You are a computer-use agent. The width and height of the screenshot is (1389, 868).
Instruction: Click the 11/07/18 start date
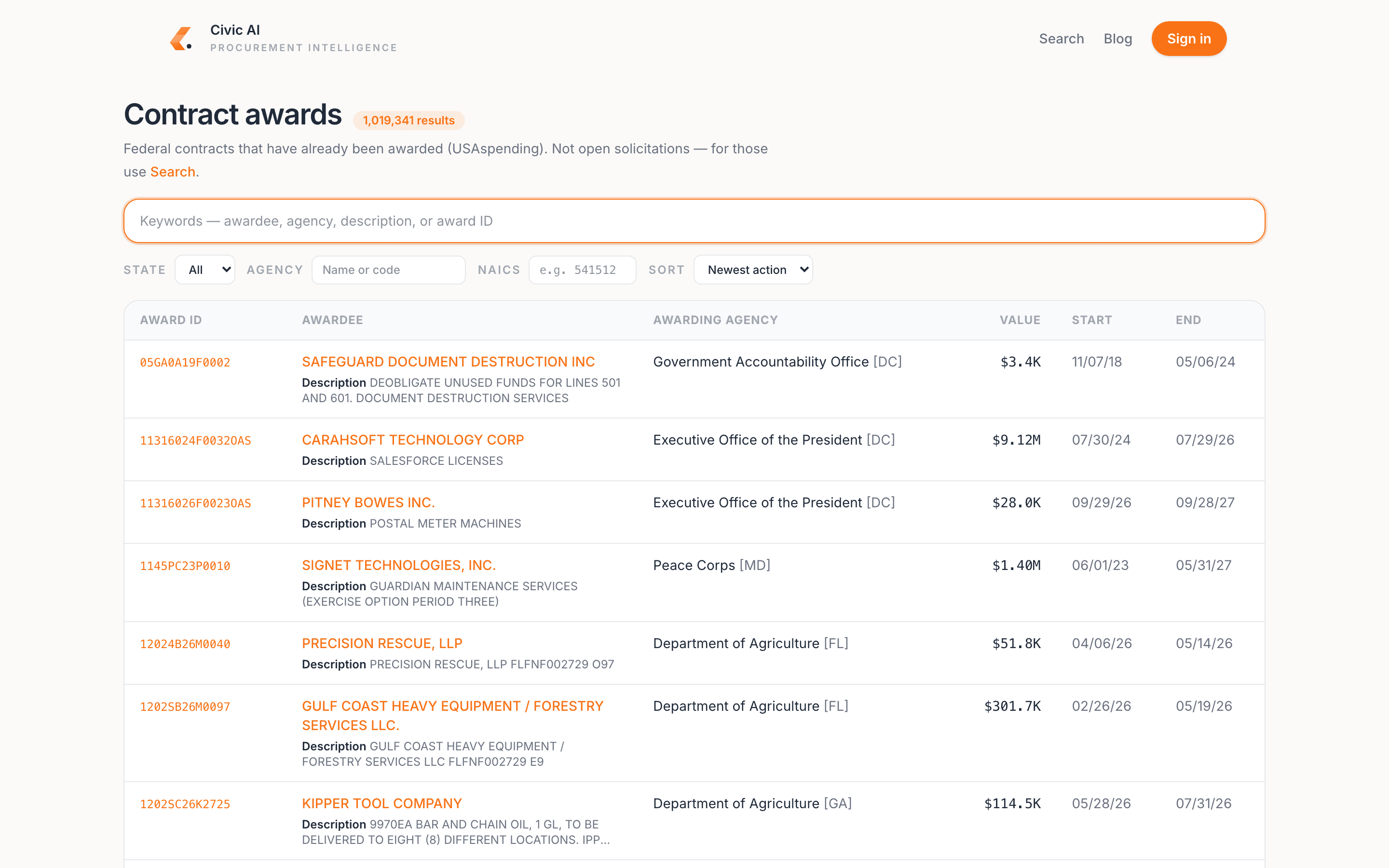tap(1096, 362)
